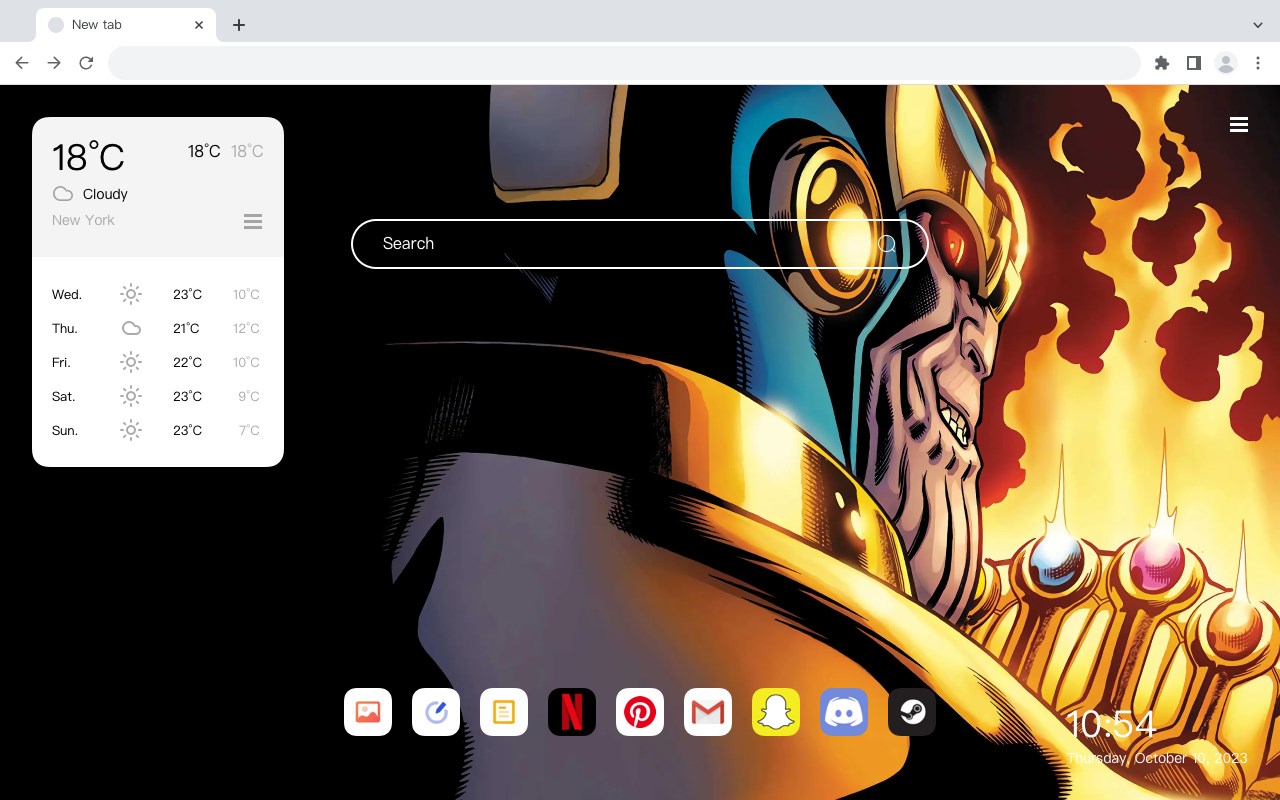Image resolution: width=1280 pixels, height=800 pixels.
Task: Open the blue to-do checkmark shortcut
Action: (436, 712)
